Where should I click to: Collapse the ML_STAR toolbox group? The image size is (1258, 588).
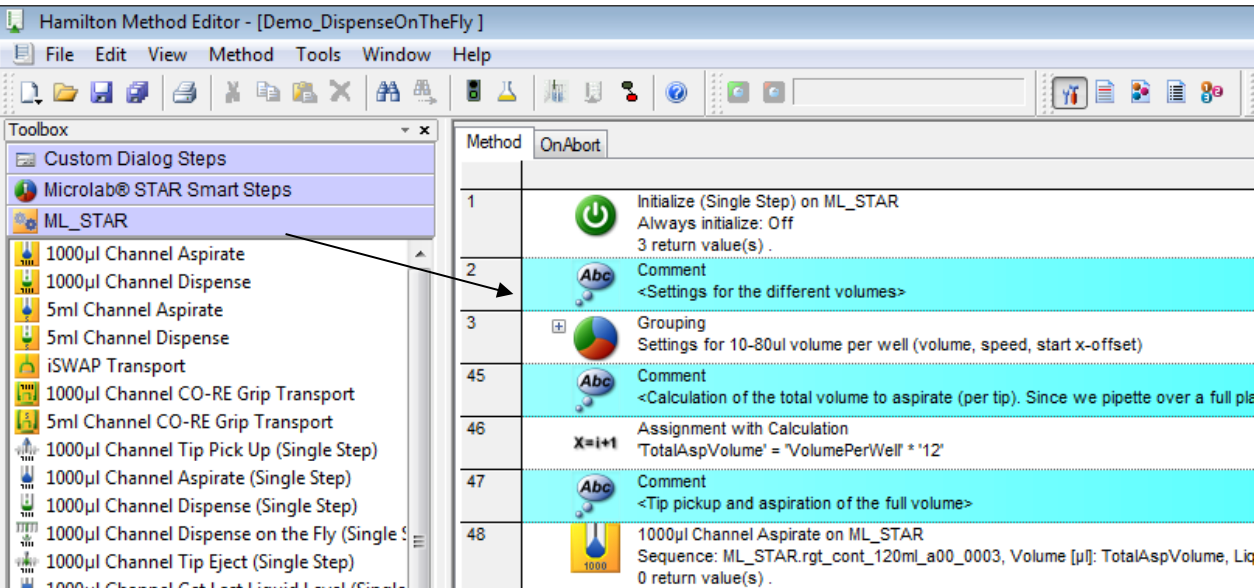[x=221, y=221]
